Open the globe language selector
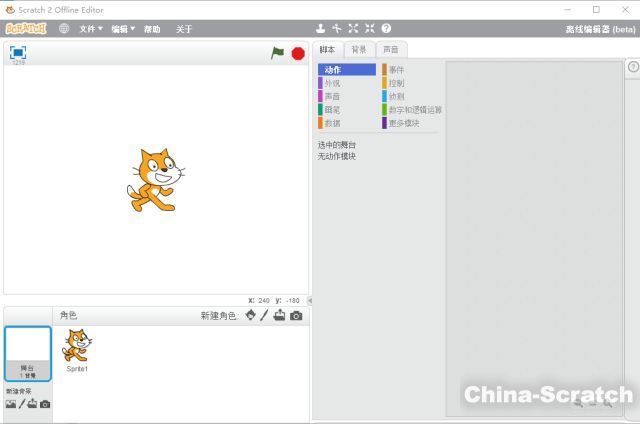This screenshot has width=640, height=424. (64, 29)
